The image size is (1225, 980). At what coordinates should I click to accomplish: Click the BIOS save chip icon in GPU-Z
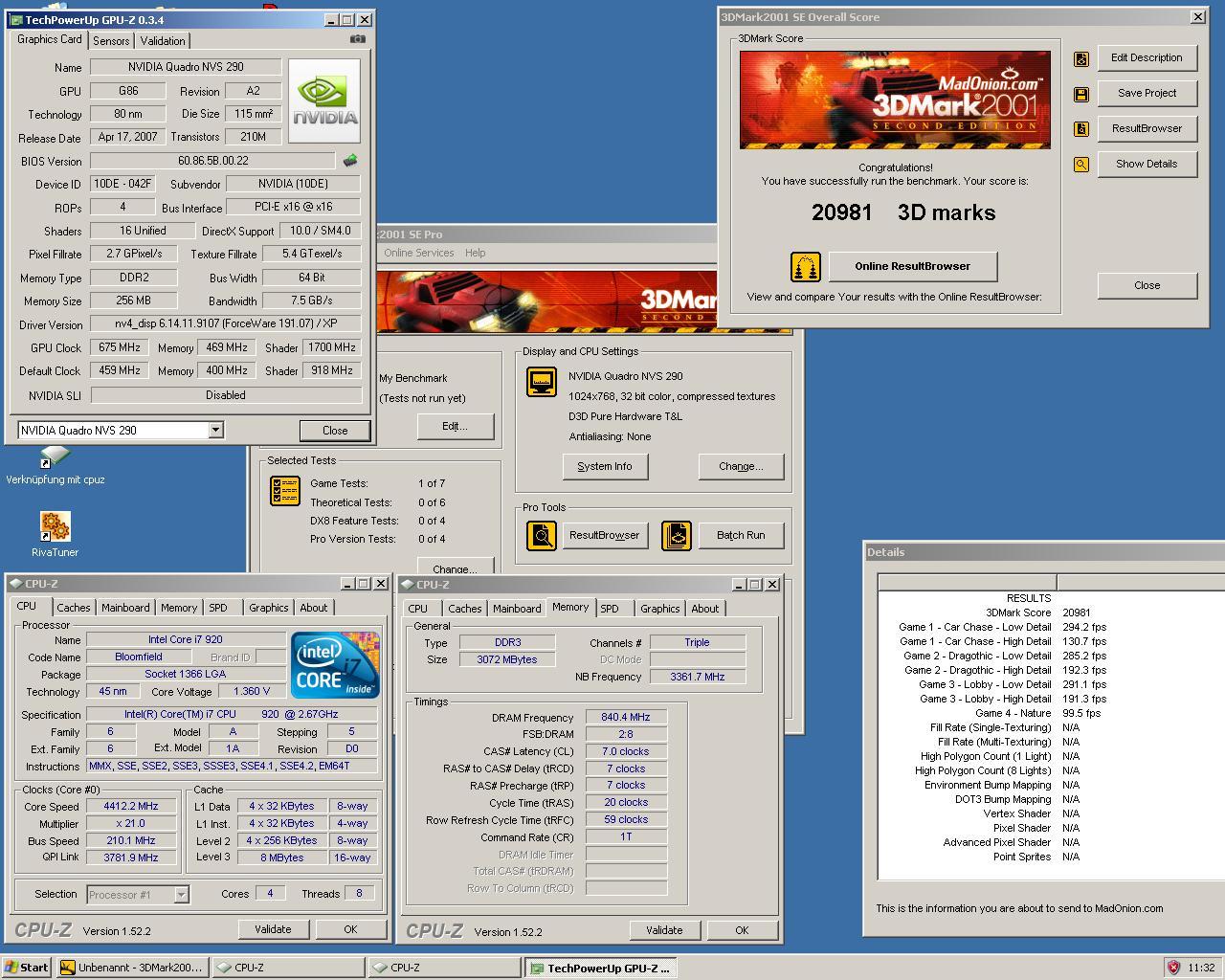(x=350, y=161)
